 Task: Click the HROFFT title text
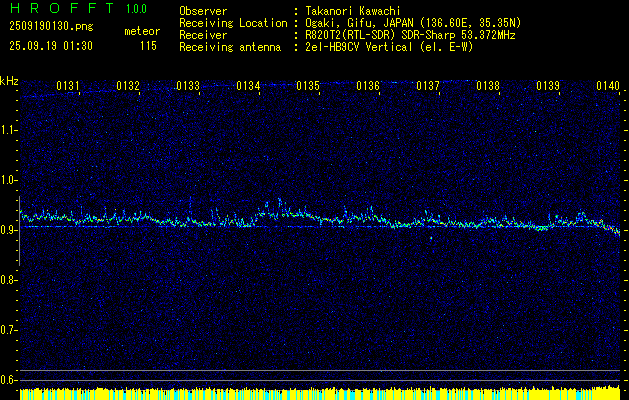pos(59,9)
